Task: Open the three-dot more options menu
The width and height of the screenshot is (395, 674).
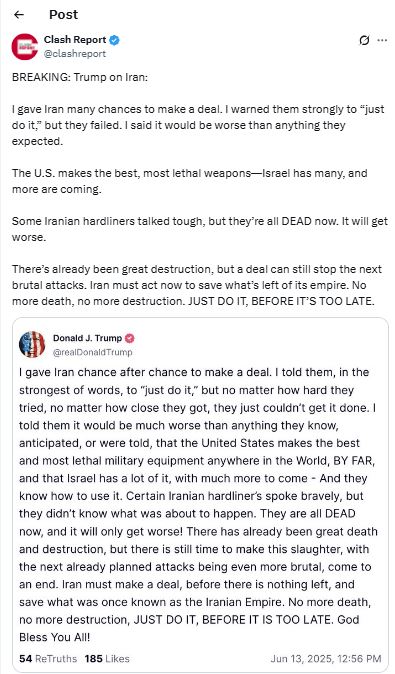Action: coord(382,40)
